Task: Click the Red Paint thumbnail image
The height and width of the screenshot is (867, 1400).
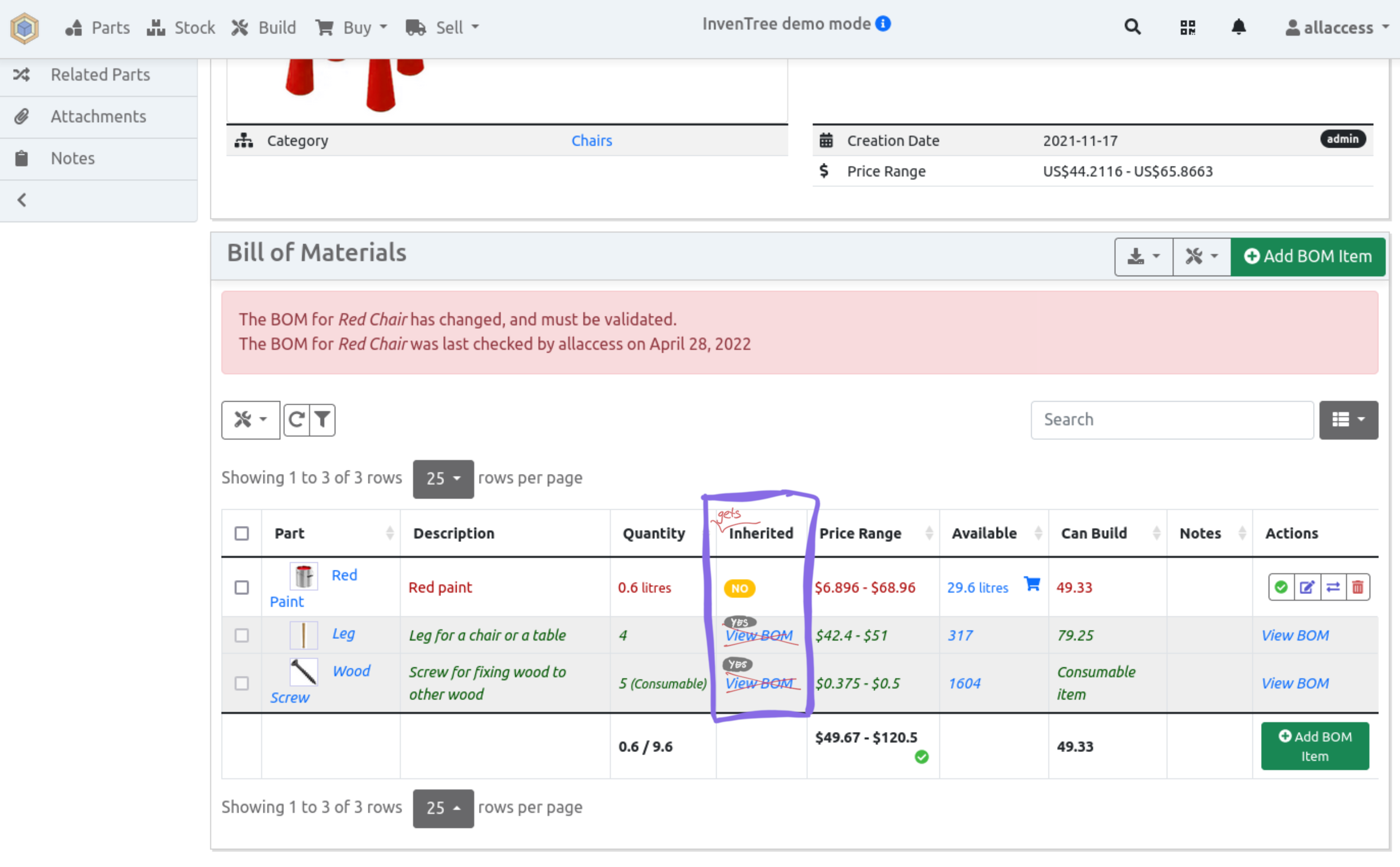Action: 303,576
